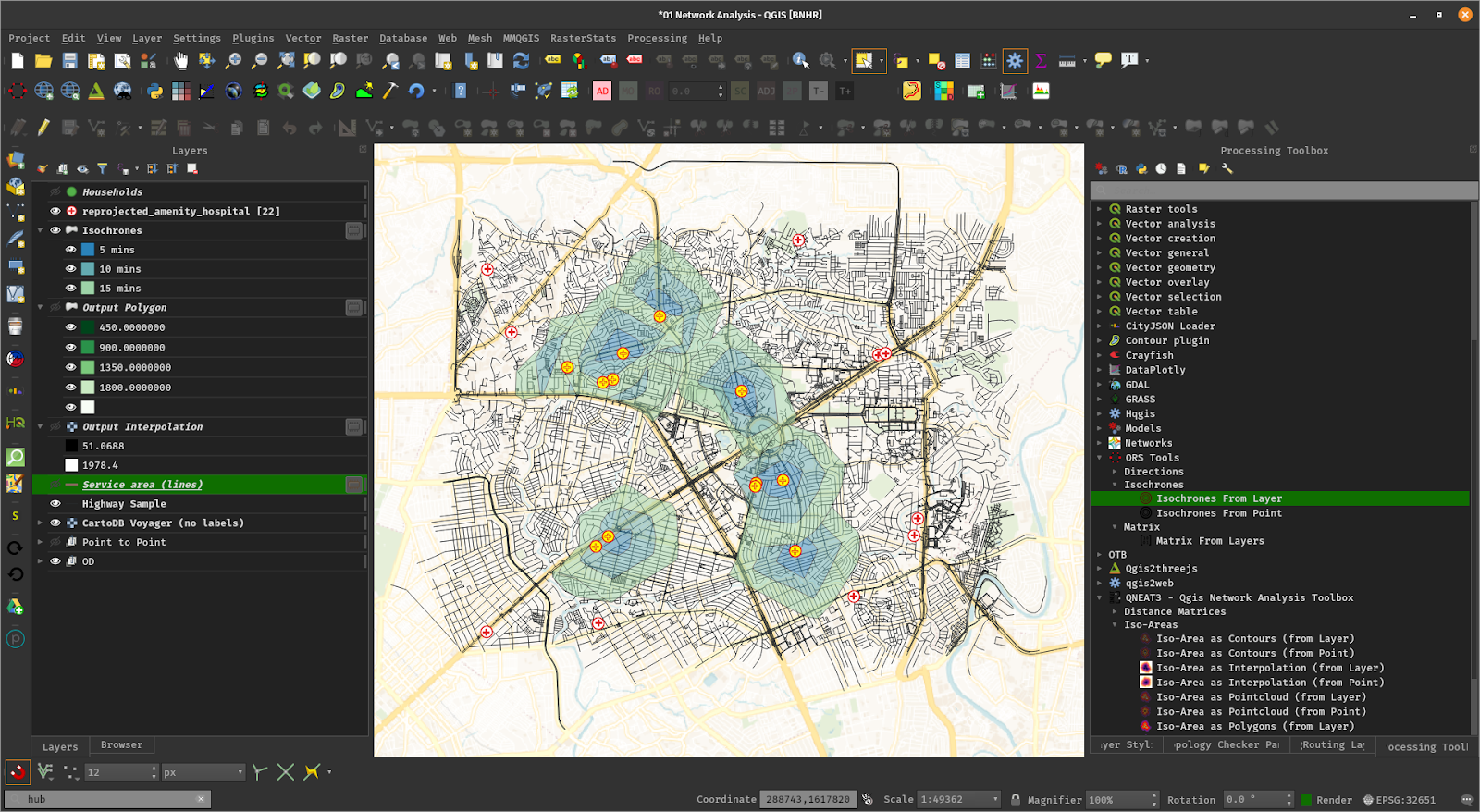
Task: Switch to the Browser tab
Action: (121, 745)
